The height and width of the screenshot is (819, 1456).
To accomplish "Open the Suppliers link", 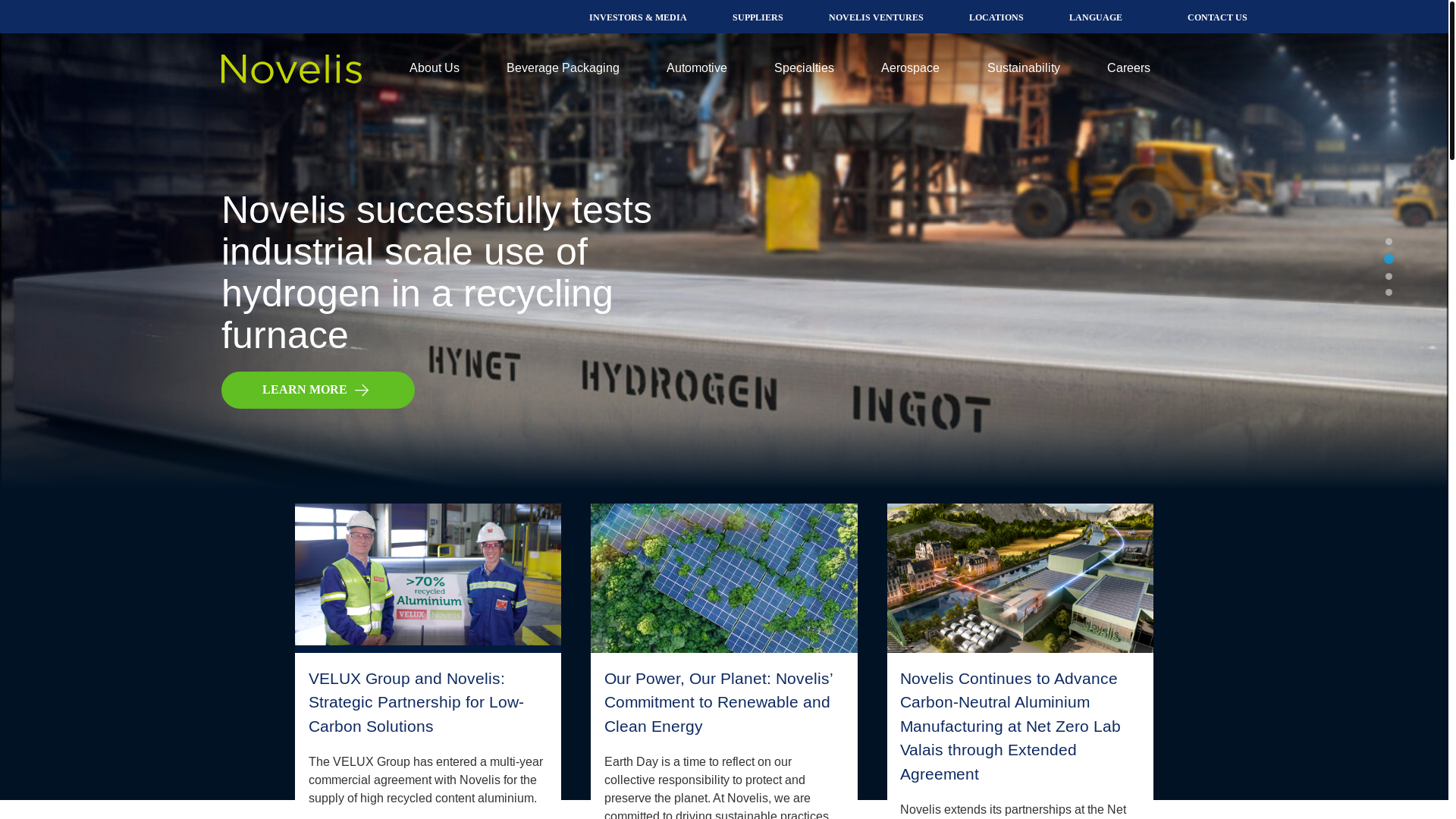I will [758, 17].
